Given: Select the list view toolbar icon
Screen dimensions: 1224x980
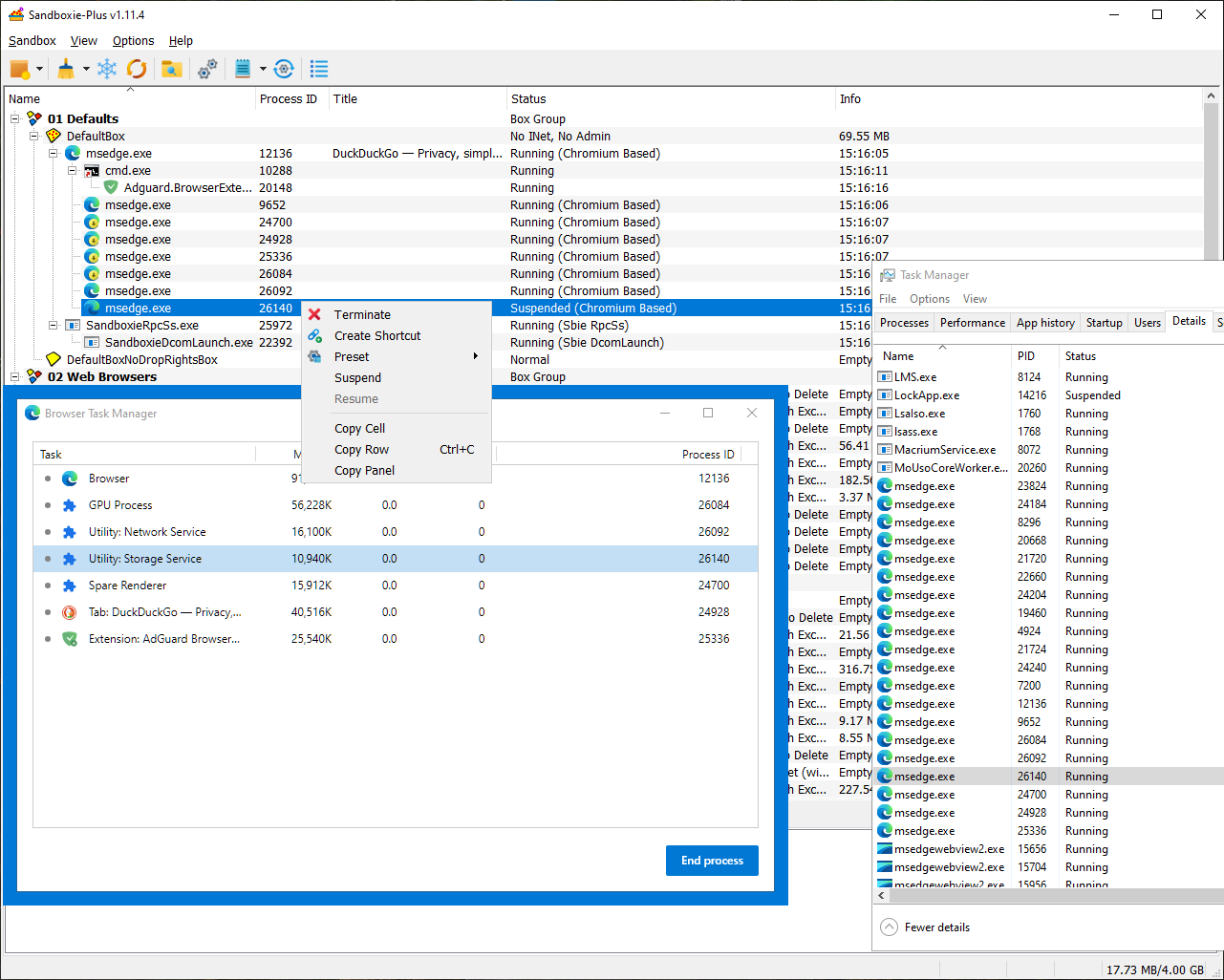Looking at the screenshot, I should pos(318,69).
